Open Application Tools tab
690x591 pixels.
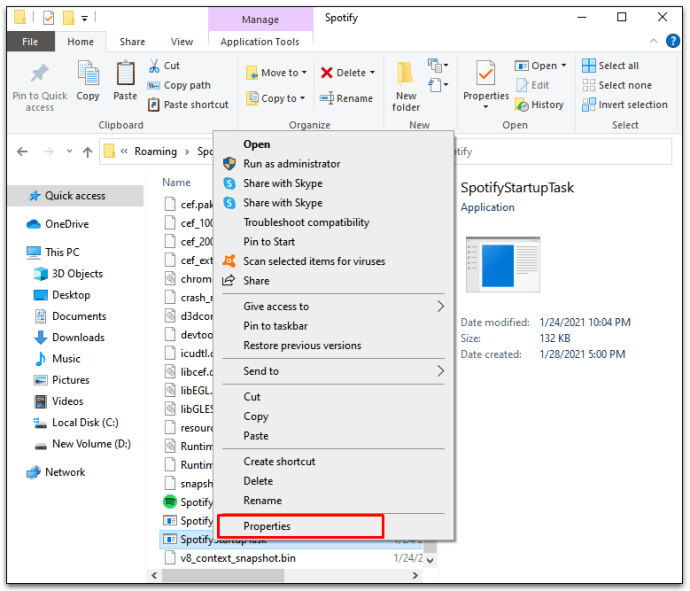pos(260,42)
